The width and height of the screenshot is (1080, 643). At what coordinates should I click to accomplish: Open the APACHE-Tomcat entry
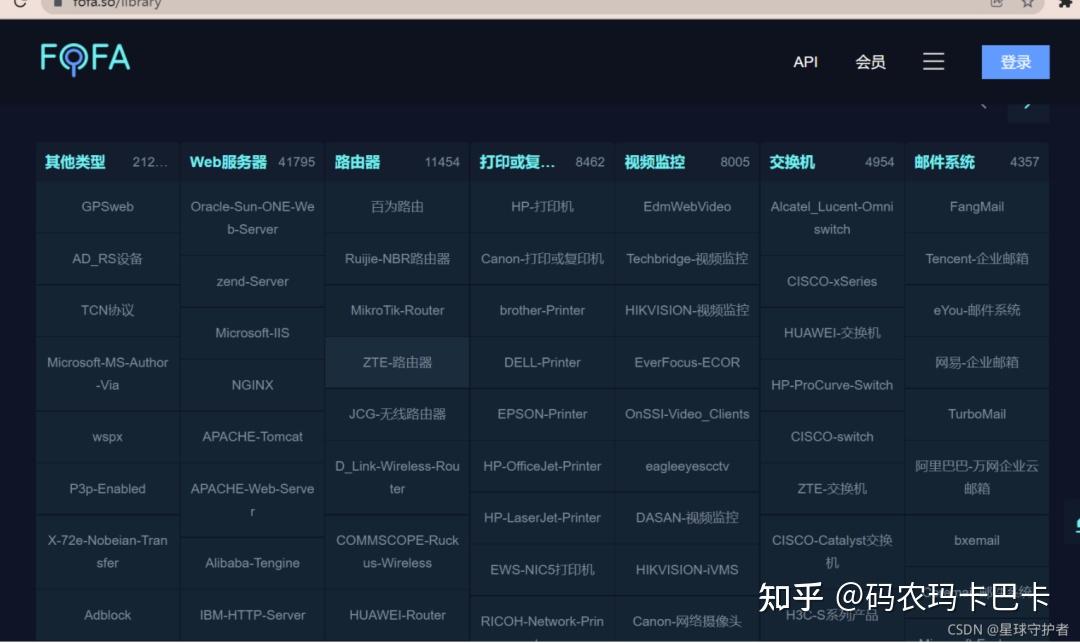(251, 436)
